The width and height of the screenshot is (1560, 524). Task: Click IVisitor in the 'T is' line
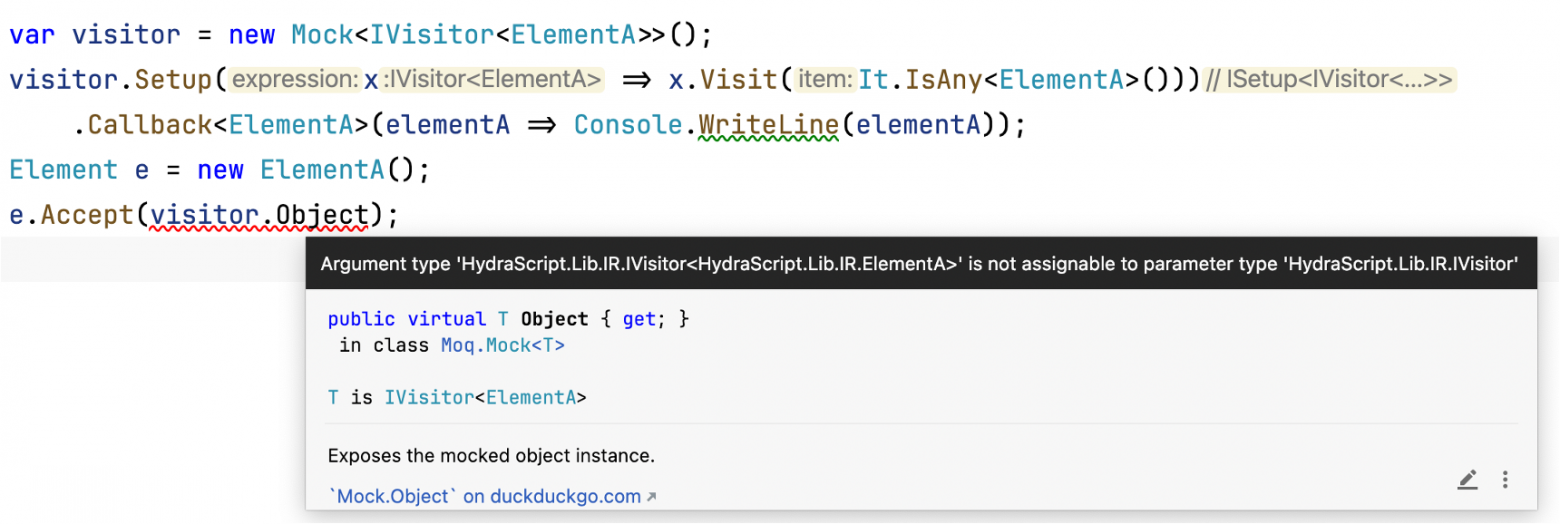click(x=428, y=397)
